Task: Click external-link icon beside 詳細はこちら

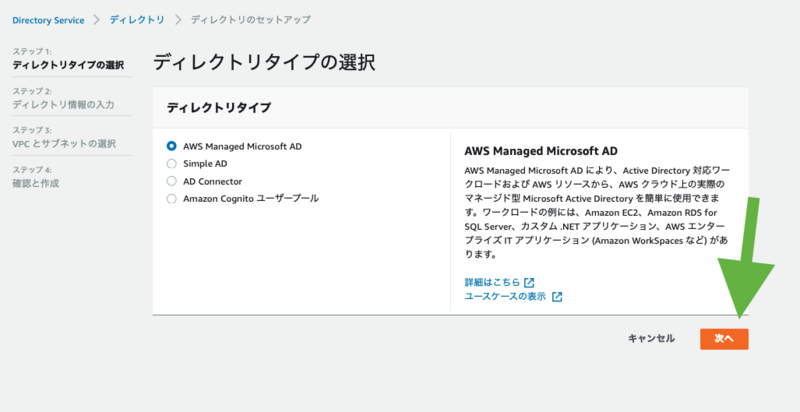Action: [529, 282]
